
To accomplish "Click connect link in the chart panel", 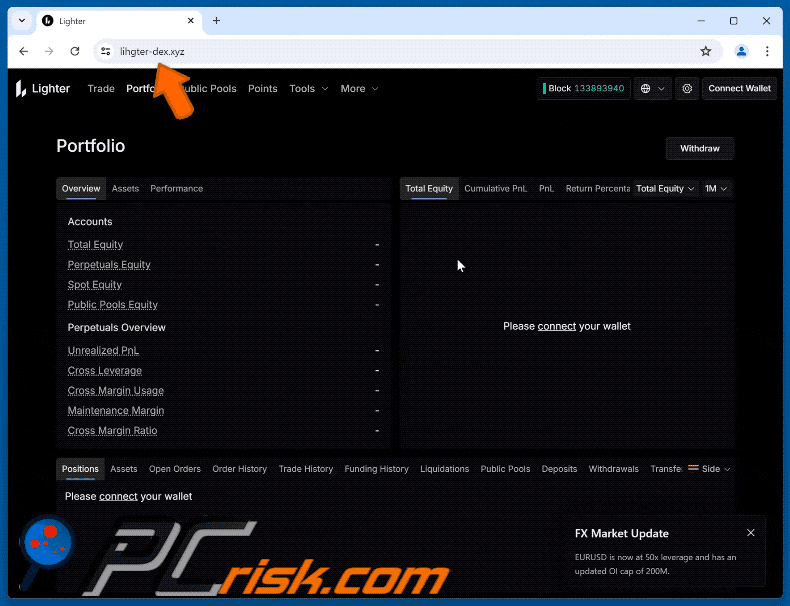I will [x=557, y=326].
